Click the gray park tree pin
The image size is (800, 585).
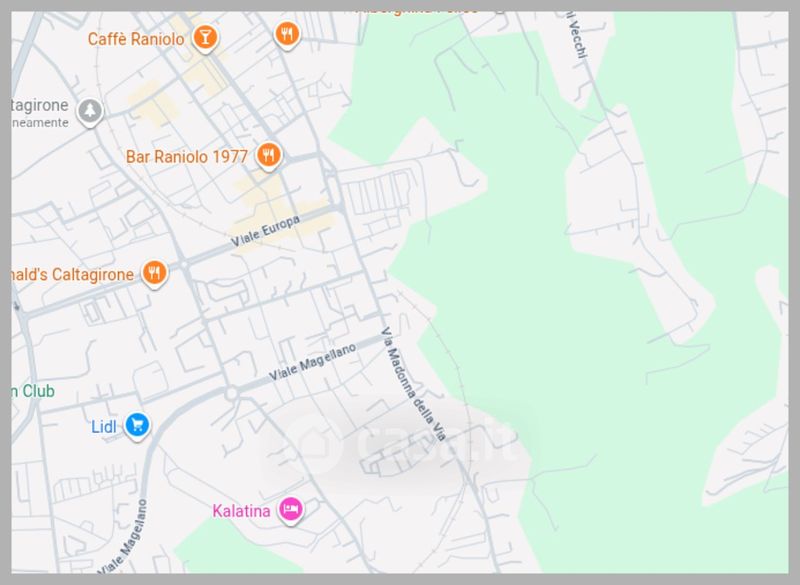91,110
